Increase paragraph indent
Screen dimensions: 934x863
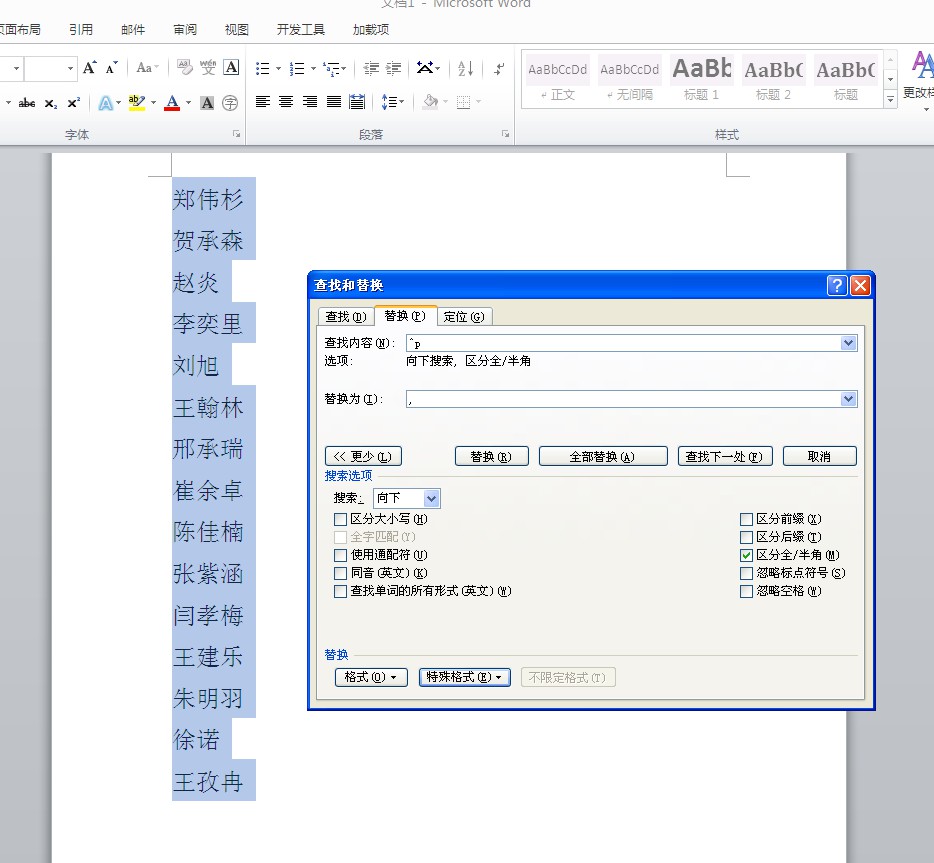(394, 68)
